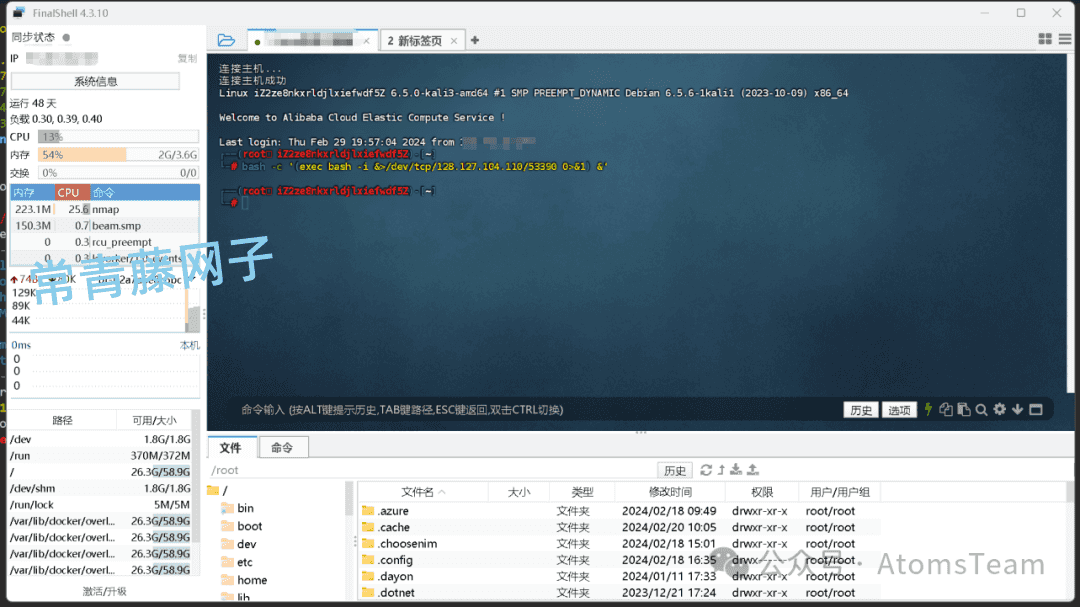This screenshot has width=1080, height=607.
Task: Click the 本机 link in latency panel
Action: point(189,345)
